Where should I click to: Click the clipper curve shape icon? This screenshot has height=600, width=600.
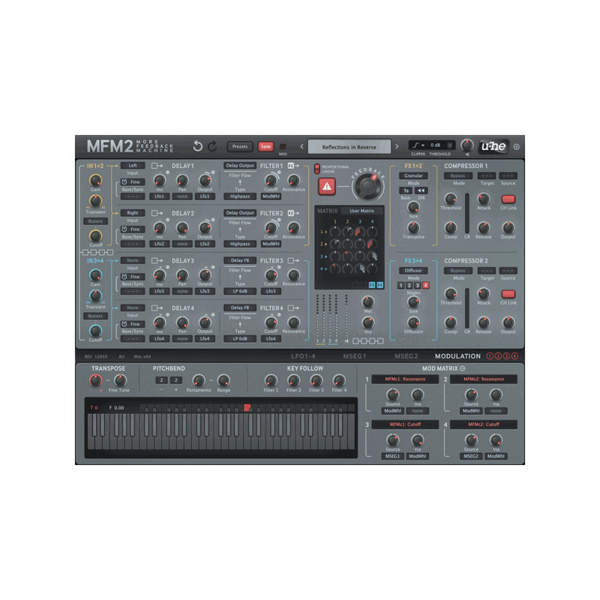418,145
